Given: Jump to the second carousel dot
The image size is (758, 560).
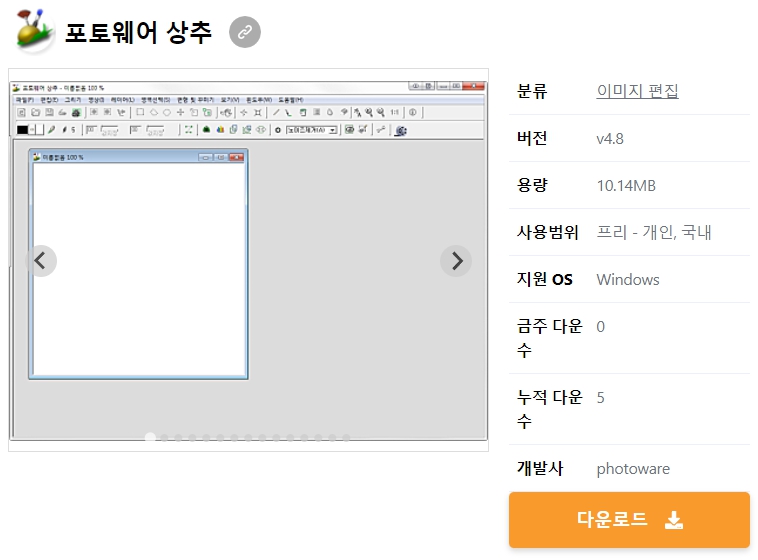Looking at the screenshot, I should pos(164,438).
